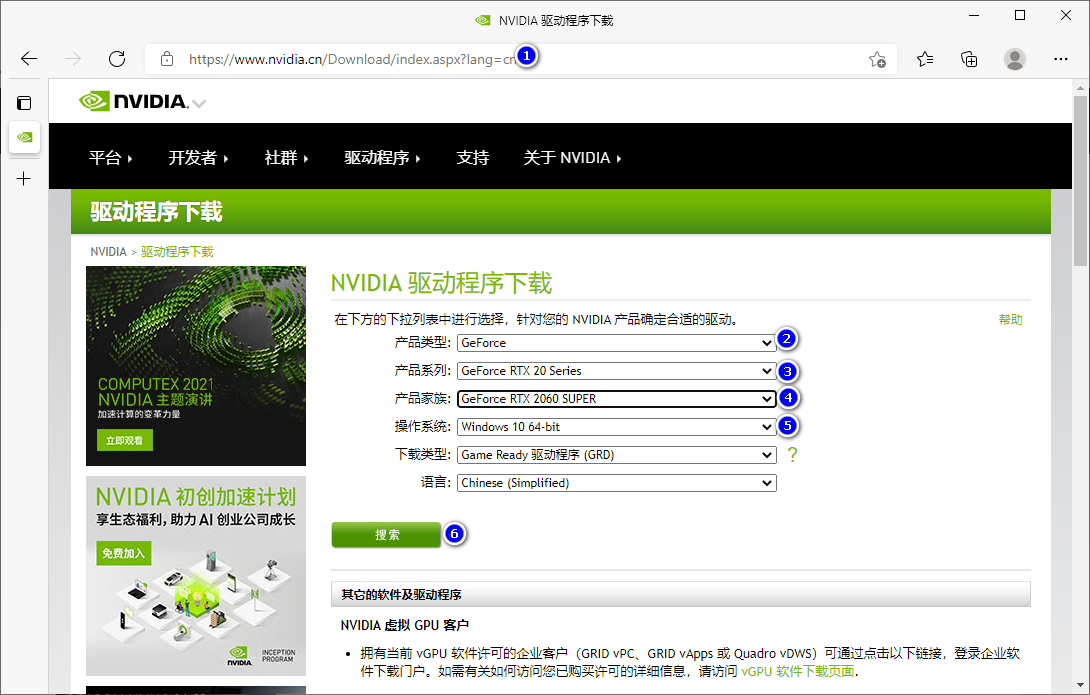Click inside the address bar

point(400,59)
